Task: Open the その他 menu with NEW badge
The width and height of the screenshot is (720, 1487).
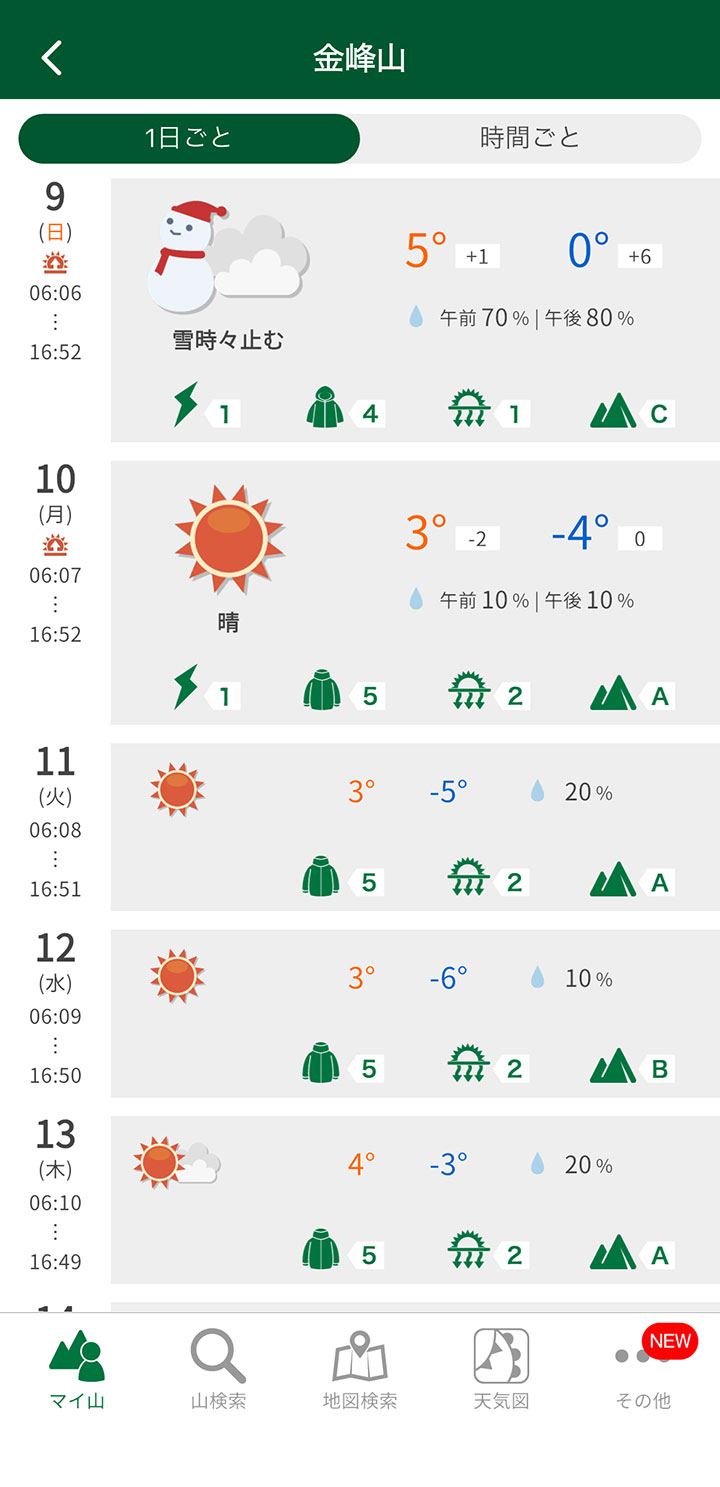Action: point(642,1368)
